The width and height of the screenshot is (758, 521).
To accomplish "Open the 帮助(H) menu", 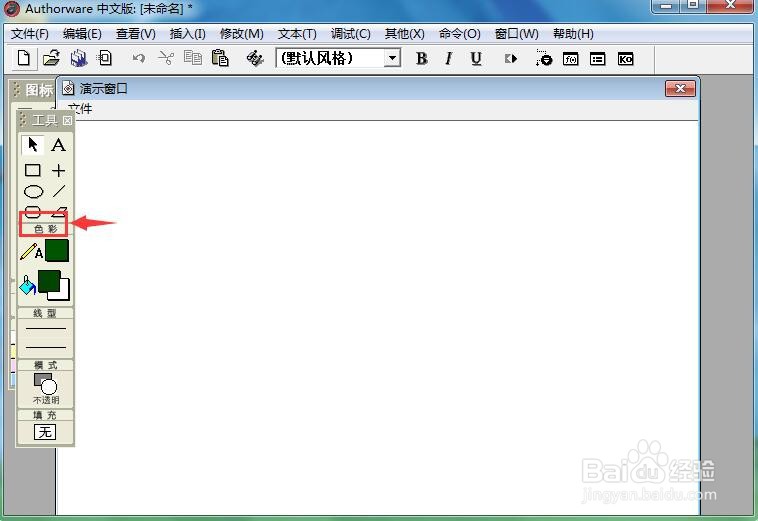I will click(x=573, y=34).
